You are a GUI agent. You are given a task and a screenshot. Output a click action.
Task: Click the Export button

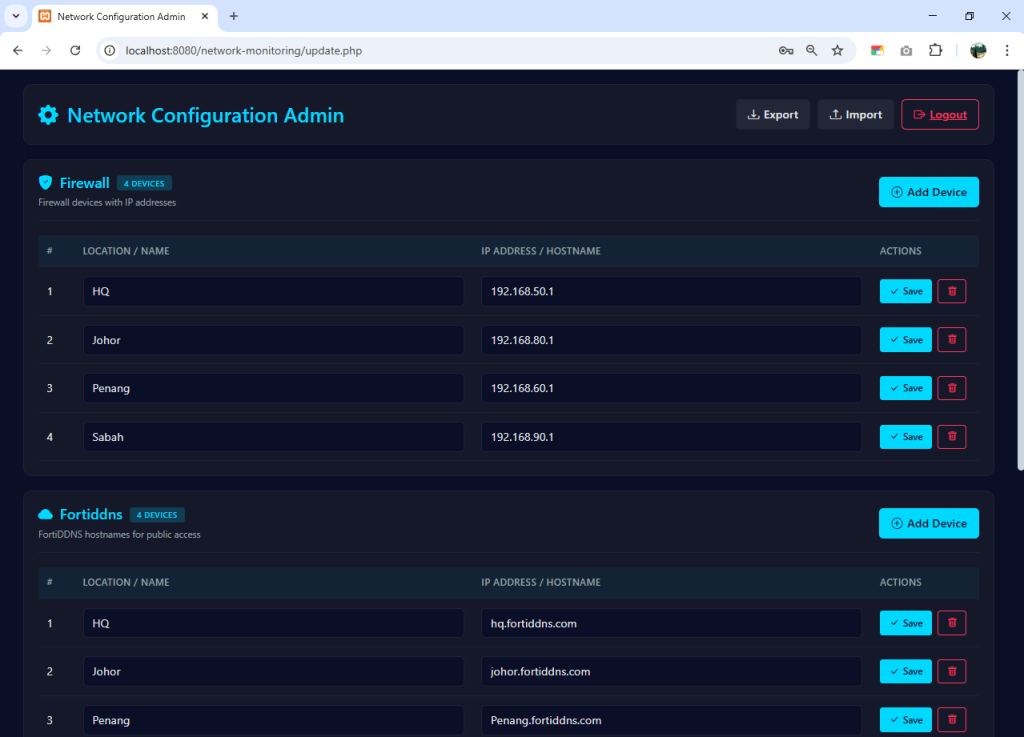click(x=772, y=115)
